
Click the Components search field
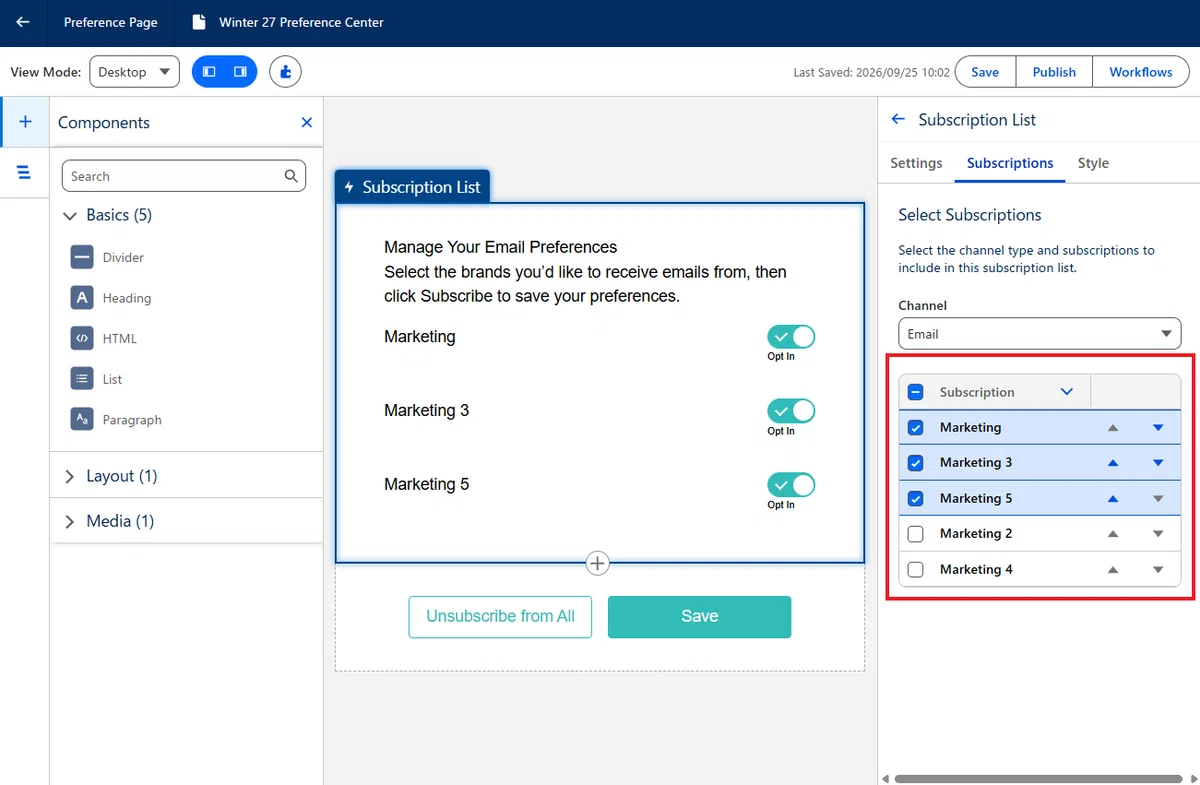[x=184, y=176]
